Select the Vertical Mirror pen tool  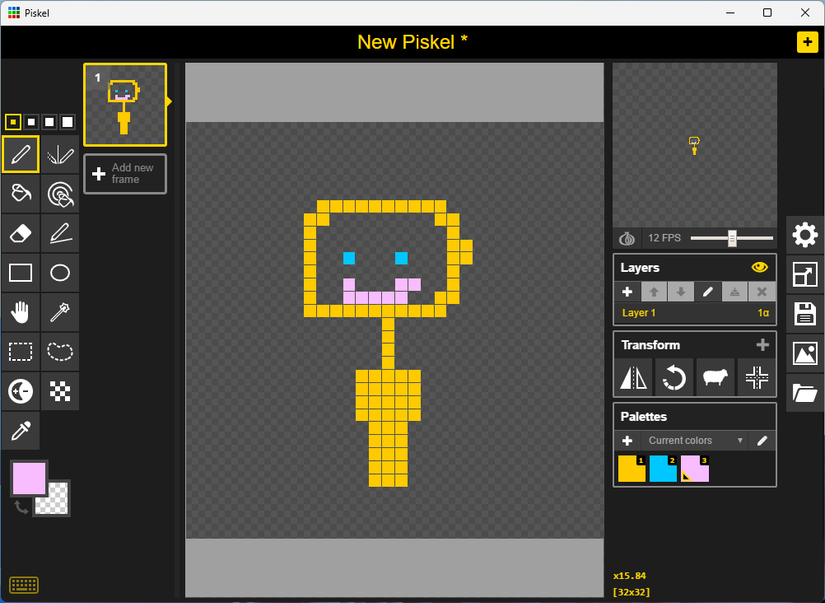pyautogui.click(x=60, y=154)
